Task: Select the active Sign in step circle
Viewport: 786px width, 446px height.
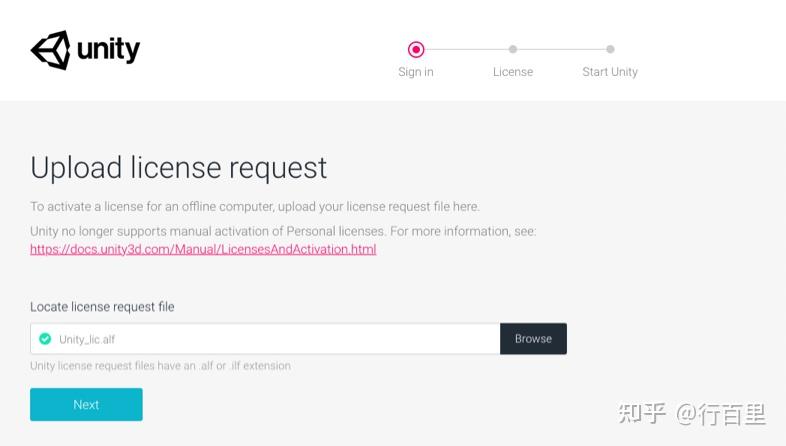Action: point(416,49)
